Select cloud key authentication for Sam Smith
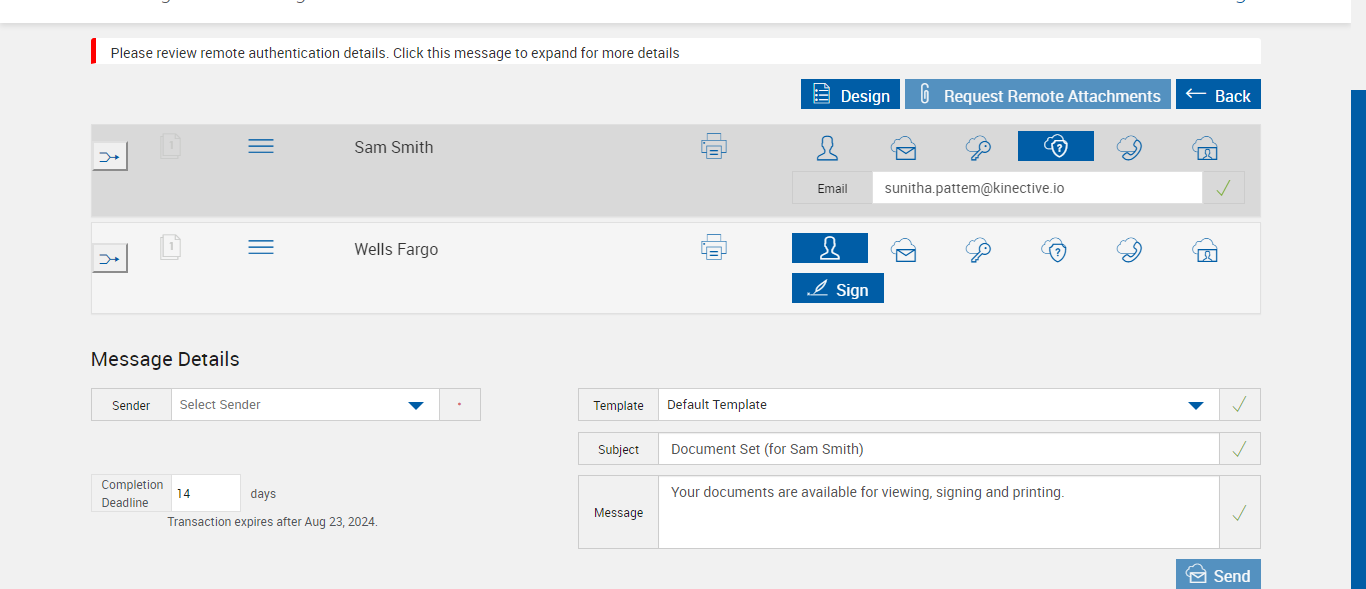Image resolution: width=1366 pixels, height=589 pixels. coord(978,148)
